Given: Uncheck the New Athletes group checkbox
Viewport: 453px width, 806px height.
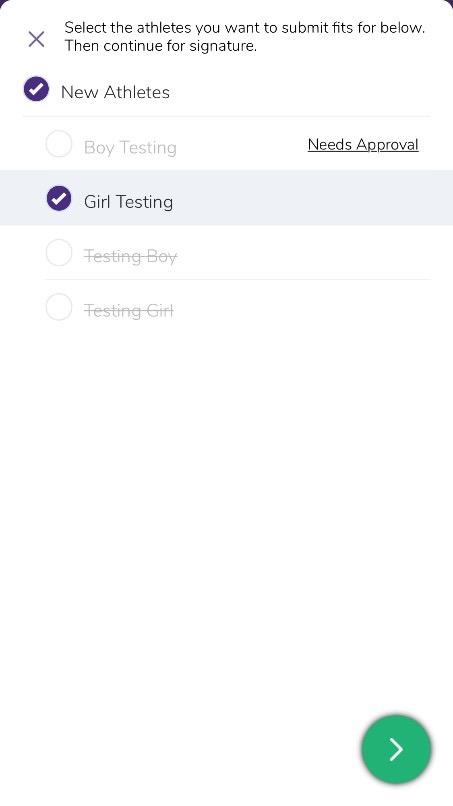Looking at the screenshot, I should (x=36, y=89).
